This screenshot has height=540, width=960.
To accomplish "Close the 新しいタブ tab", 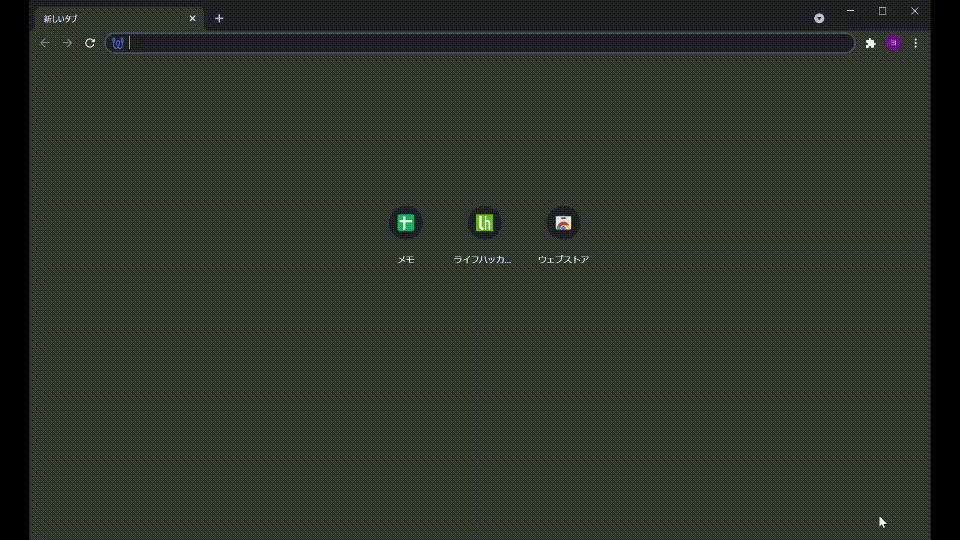I will pos(192,18).
